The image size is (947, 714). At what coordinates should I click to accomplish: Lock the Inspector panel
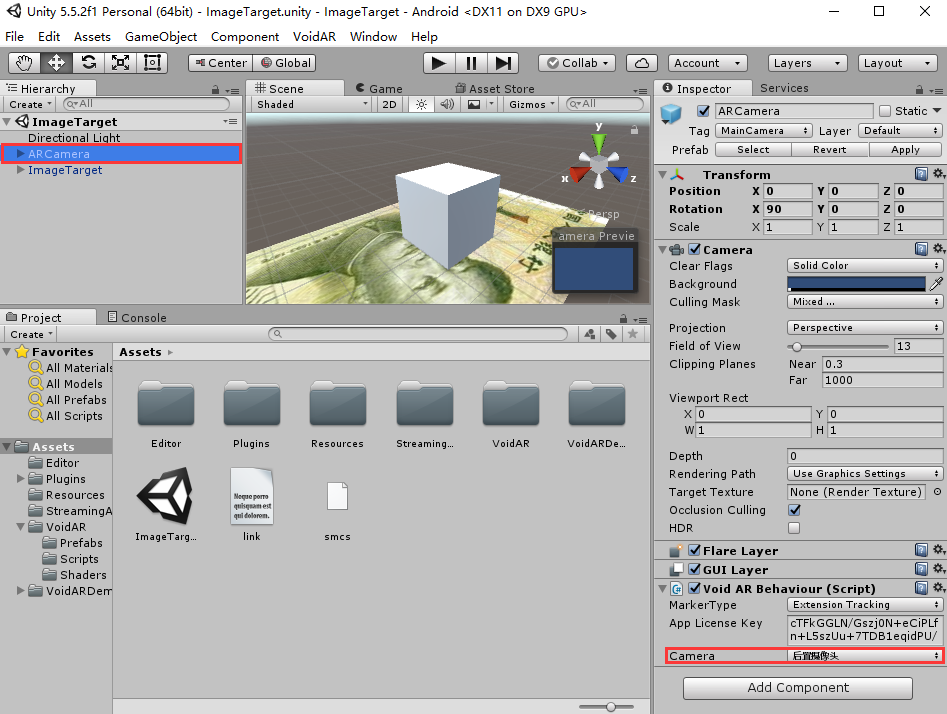tap(919, 90)
